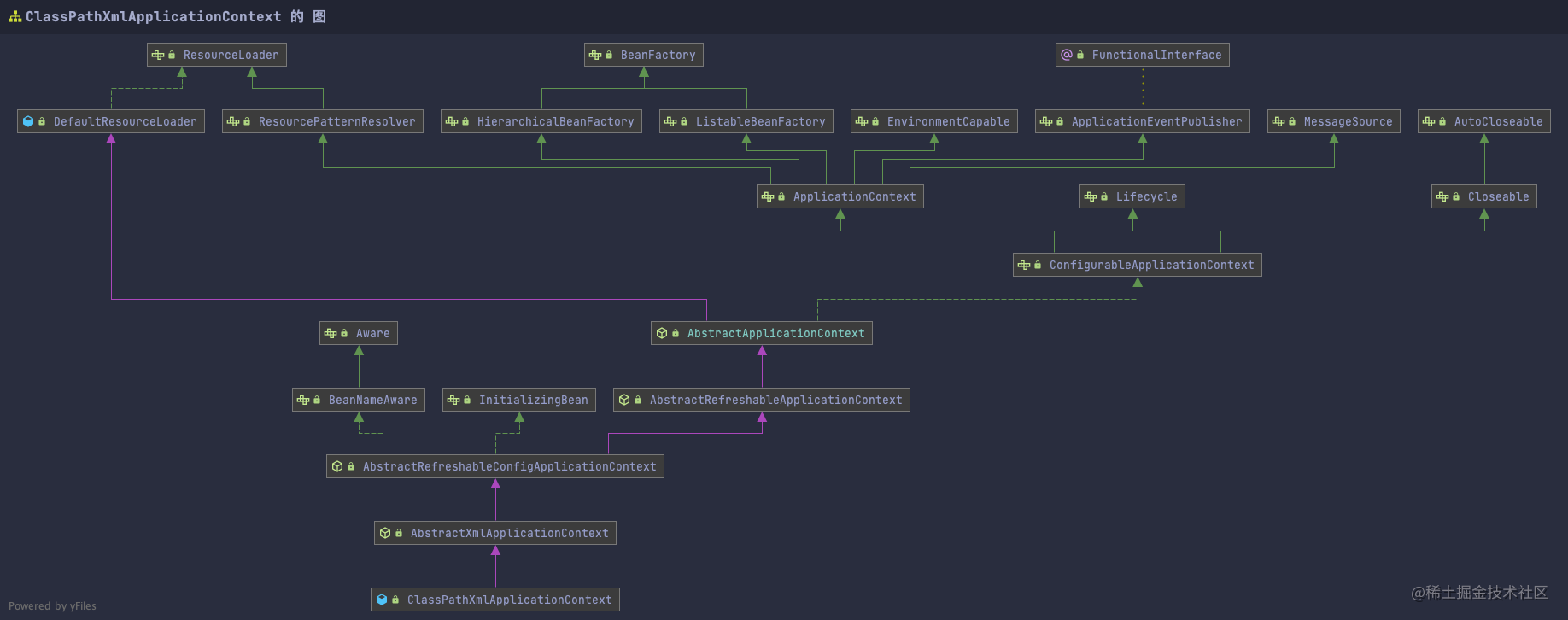Select the ConfigurableApplicationContext node
Image resolution: width=1568 pixels, height=620 pixels.
click(x=1138, y=265)
